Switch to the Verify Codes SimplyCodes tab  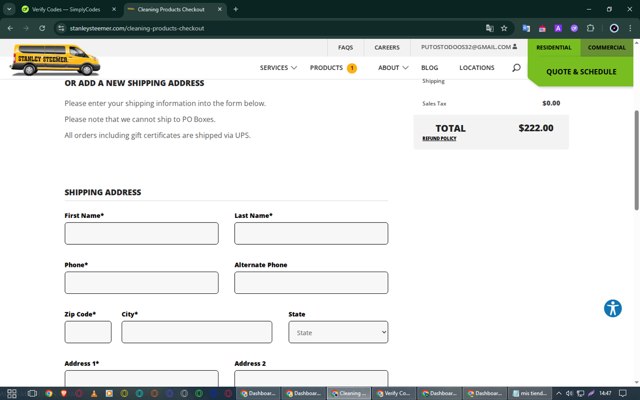point(68,9)
